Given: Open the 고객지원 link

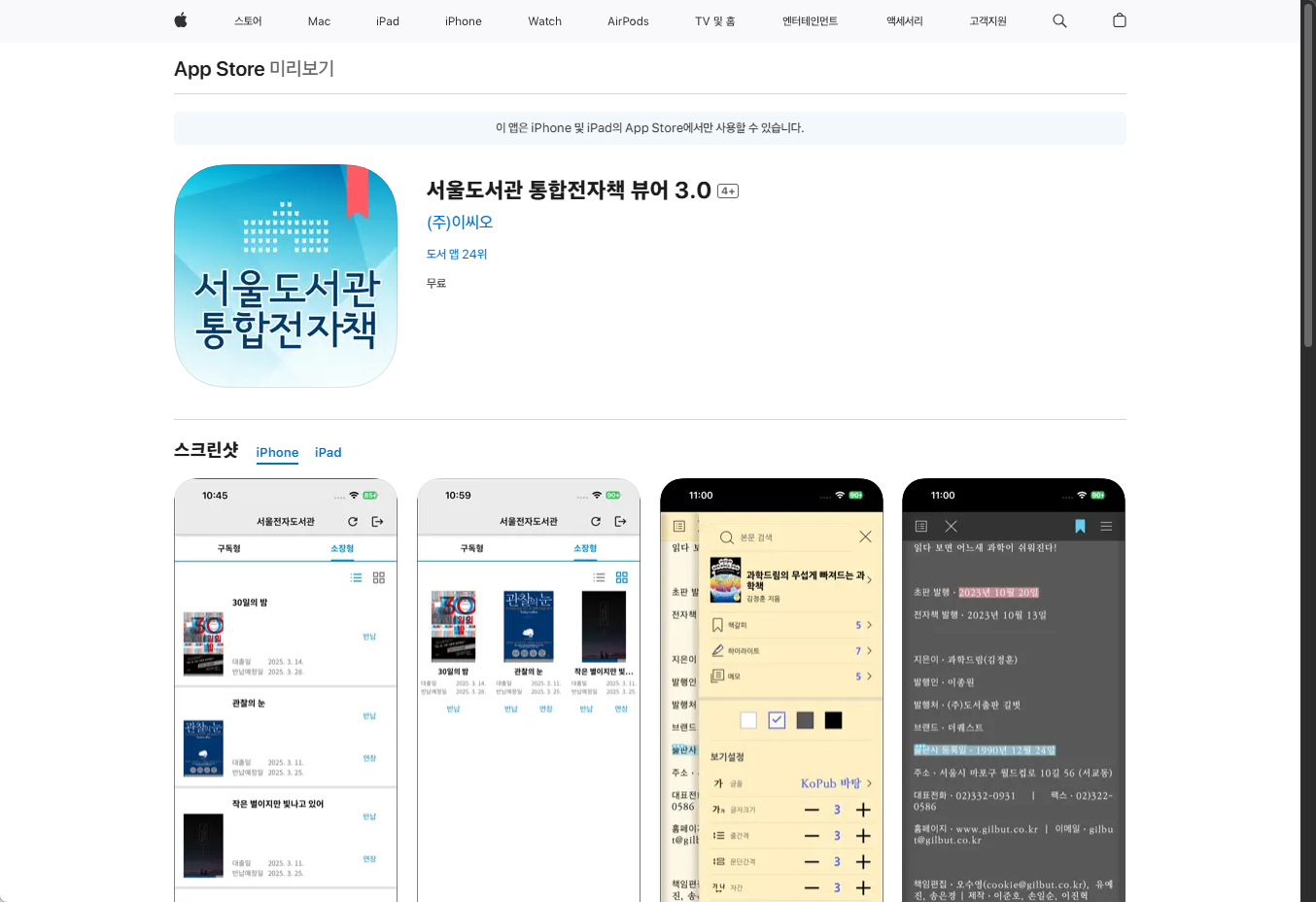Looking at the screenshot, I should pos(987,20).
